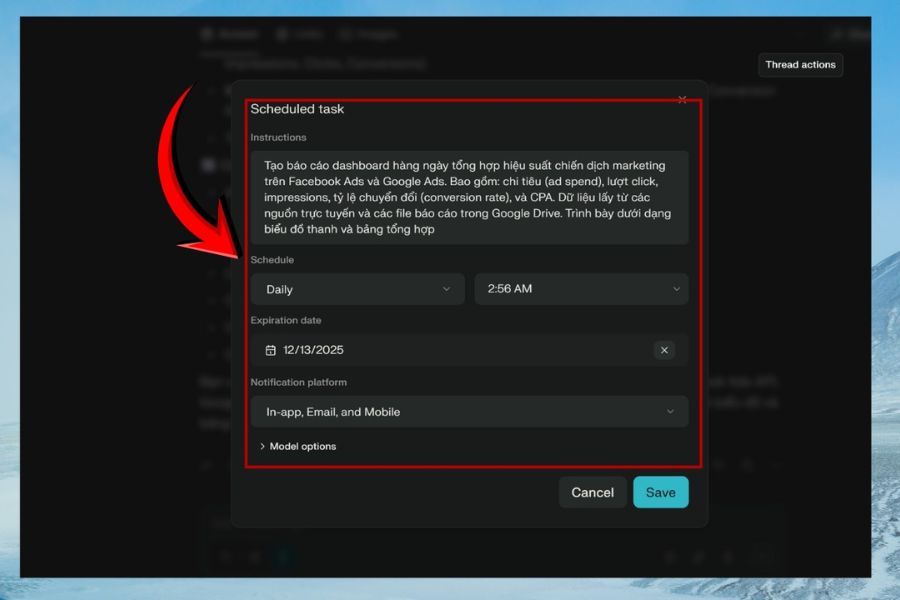Screen dimensions: 900x600
Task: Expand the Model options section
Action: (302, 446)
